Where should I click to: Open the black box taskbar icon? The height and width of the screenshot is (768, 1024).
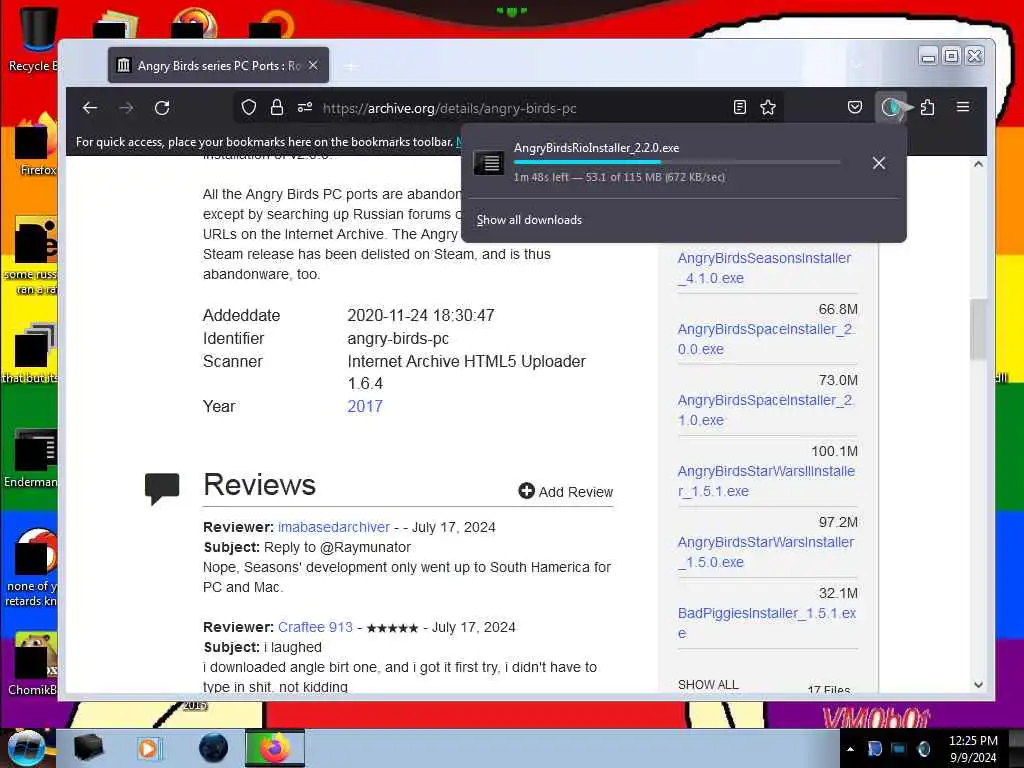pos(88,748)
